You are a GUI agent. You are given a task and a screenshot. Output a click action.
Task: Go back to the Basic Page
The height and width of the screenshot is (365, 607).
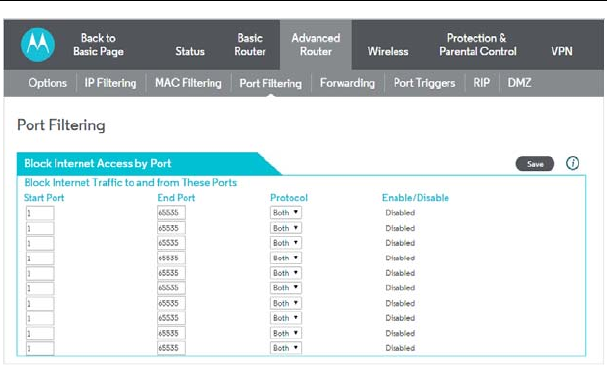tap(98, 45)
